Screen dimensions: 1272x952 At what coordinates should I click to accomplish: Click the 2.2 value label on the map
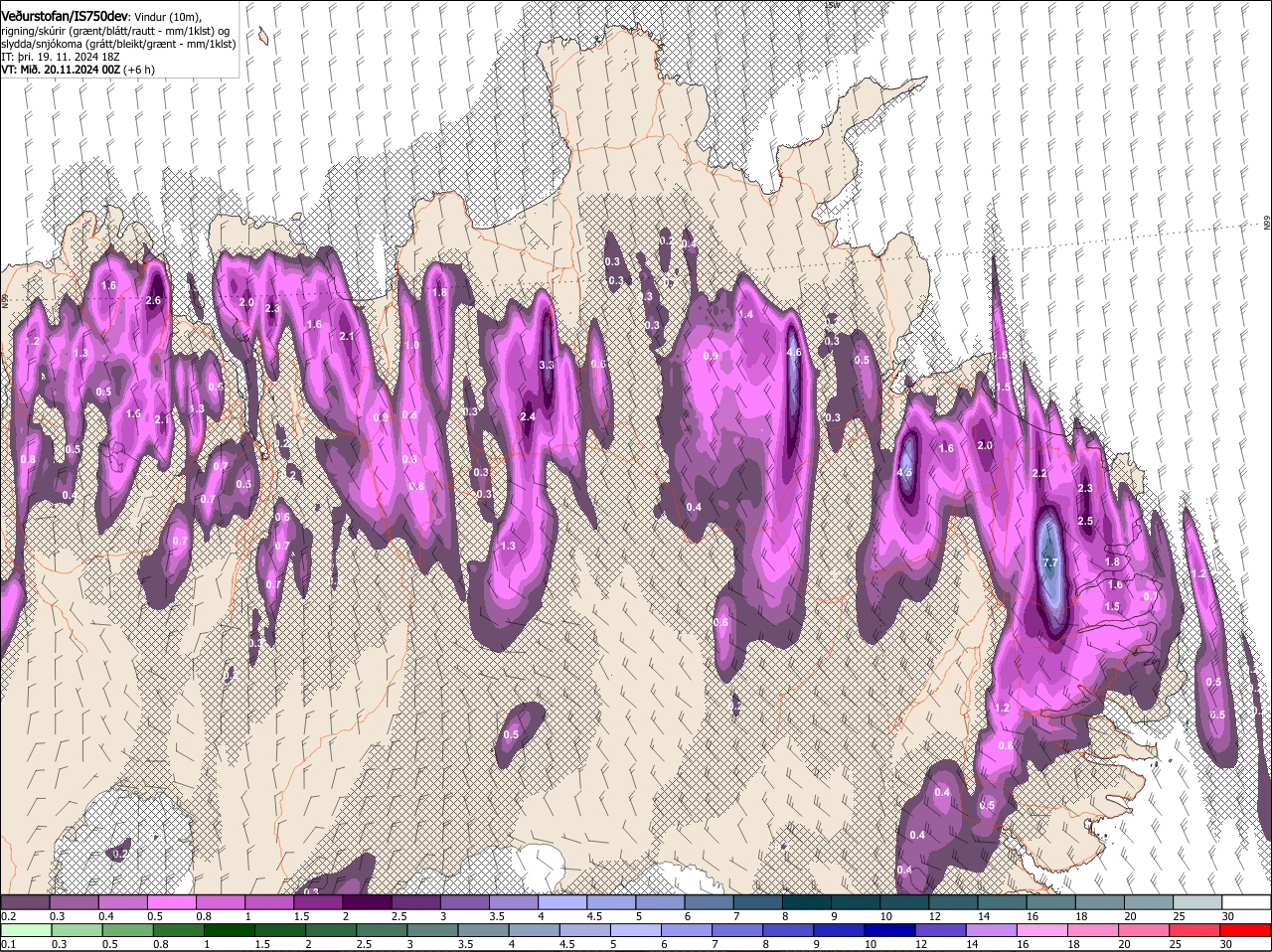[x=1039, y=473]
